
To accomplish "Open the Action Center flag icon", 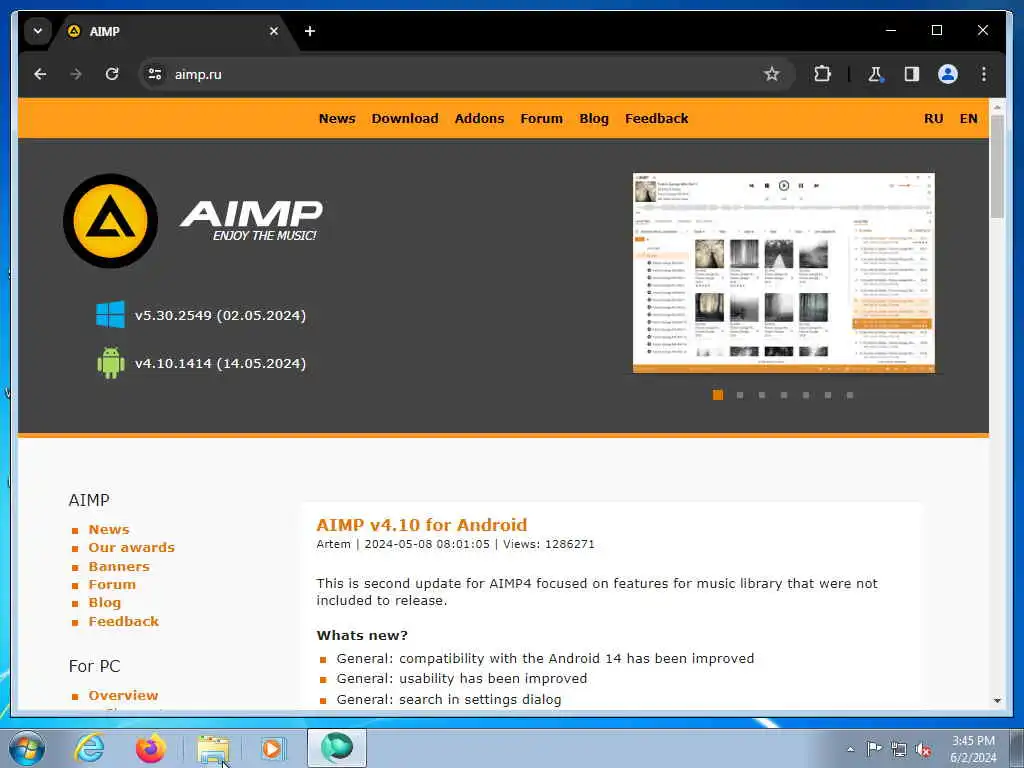I will pyautogui.click(x=873, y=750).
